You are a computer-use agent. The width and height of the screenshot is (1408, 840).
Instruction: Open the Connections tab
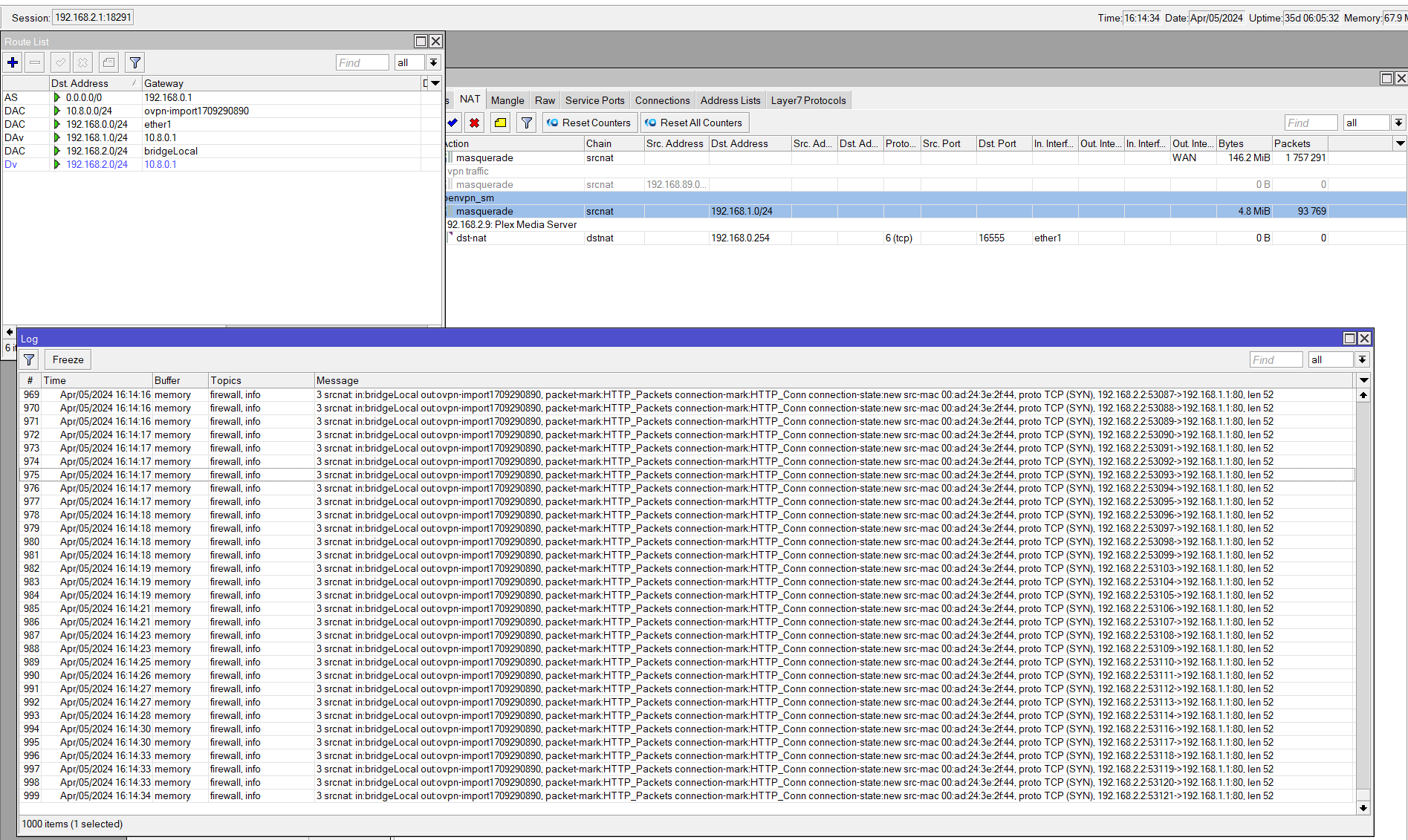coord(662,100)
